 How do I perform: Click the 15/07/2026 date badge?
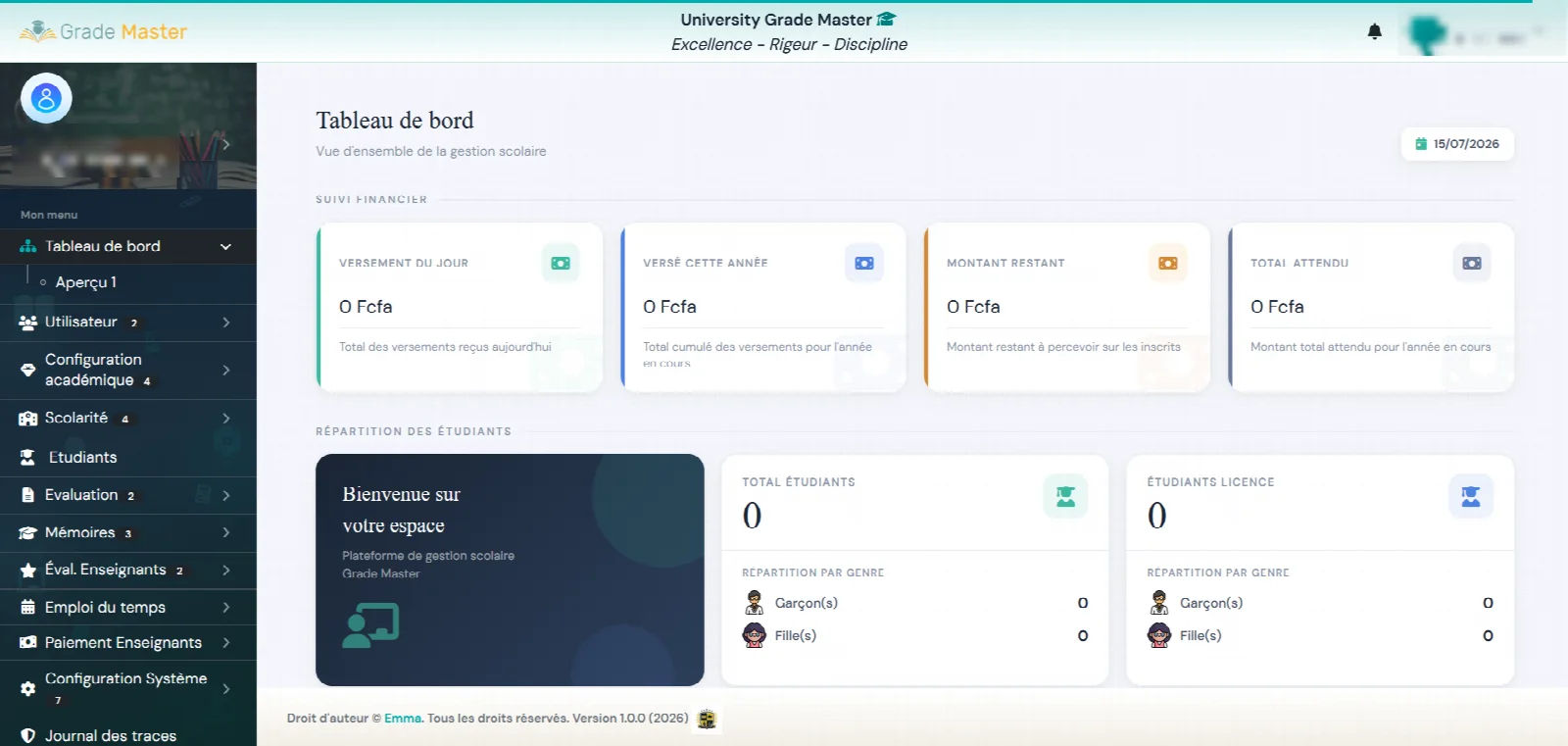[x=1457, y=144]
